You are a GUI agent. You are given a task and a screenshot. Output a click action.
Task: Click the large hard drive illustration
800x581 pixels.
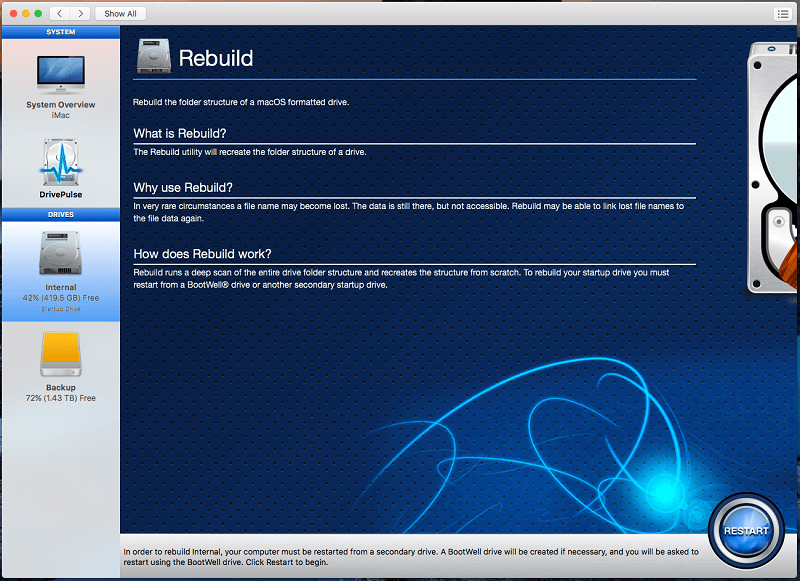772,168
